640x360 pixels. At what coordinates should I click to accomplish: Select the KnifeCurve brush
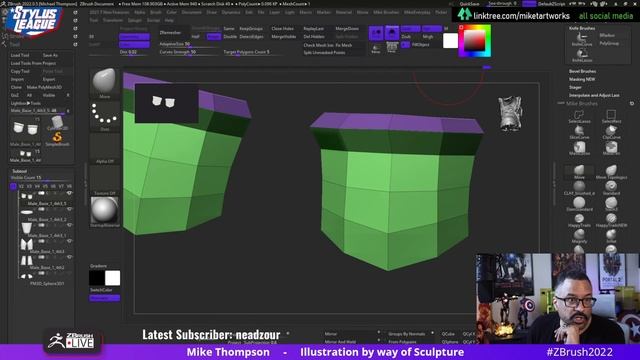point(582,39)
